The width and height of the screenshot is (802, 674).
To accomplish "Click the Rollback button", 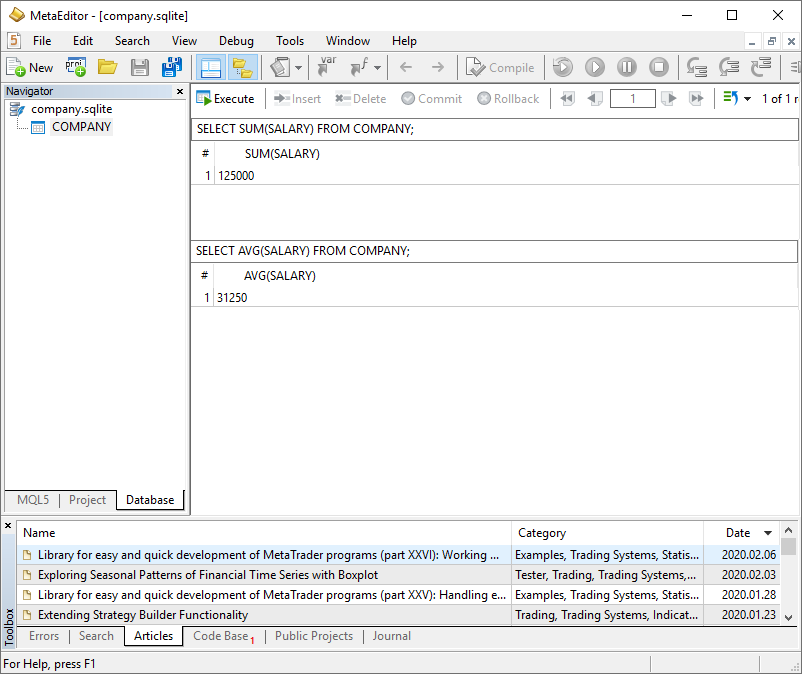I will pyautogui.click(x=508, y=99).
